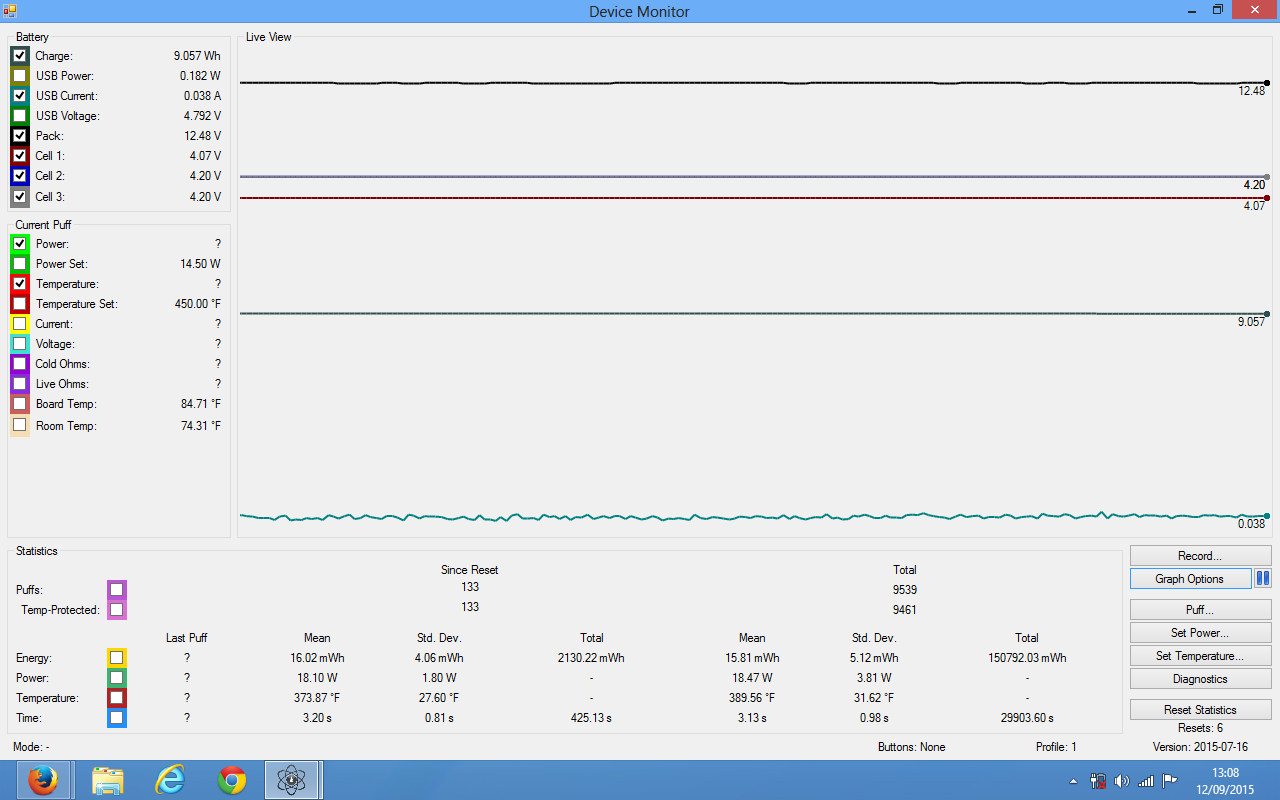Click the clock in system tray
The image size is (1280, 800).
click(x=1225, y=781)
